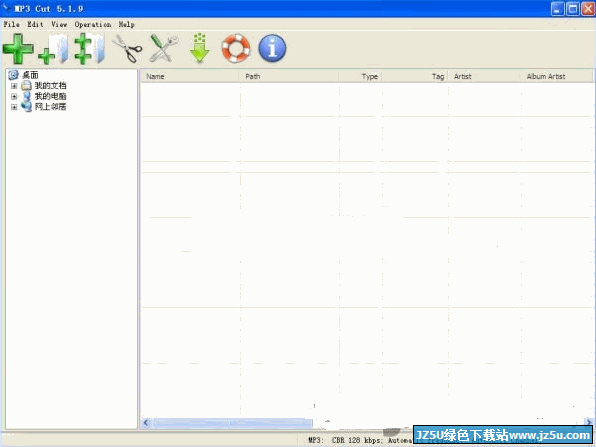This screenshot has width=596, height=447.
Task: Open help via the lifebuoy icon
Action: [x=236, y=49]
